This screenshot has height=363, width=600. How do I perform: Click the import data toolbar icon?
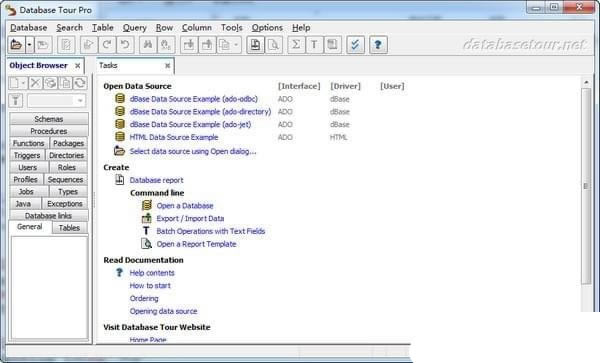[189, 45]
